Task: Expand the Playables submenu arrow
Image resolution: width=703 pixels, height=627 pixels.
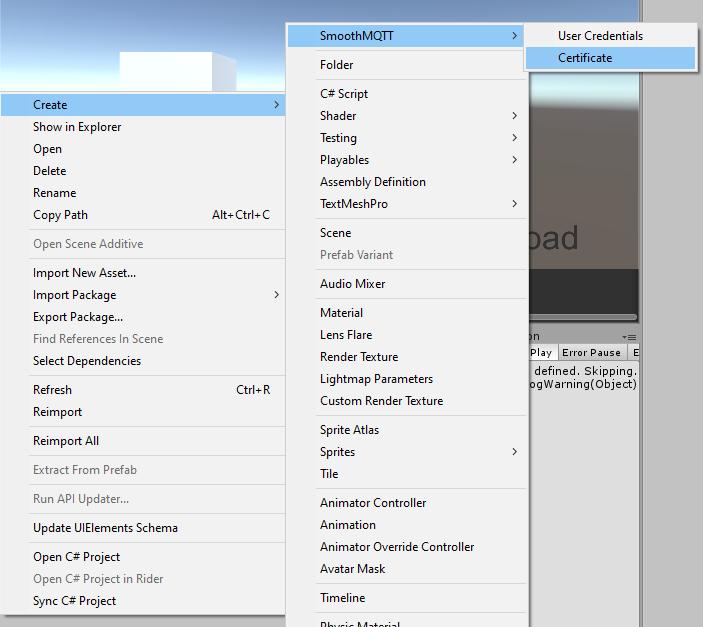Action: click(x=514, y=160)
